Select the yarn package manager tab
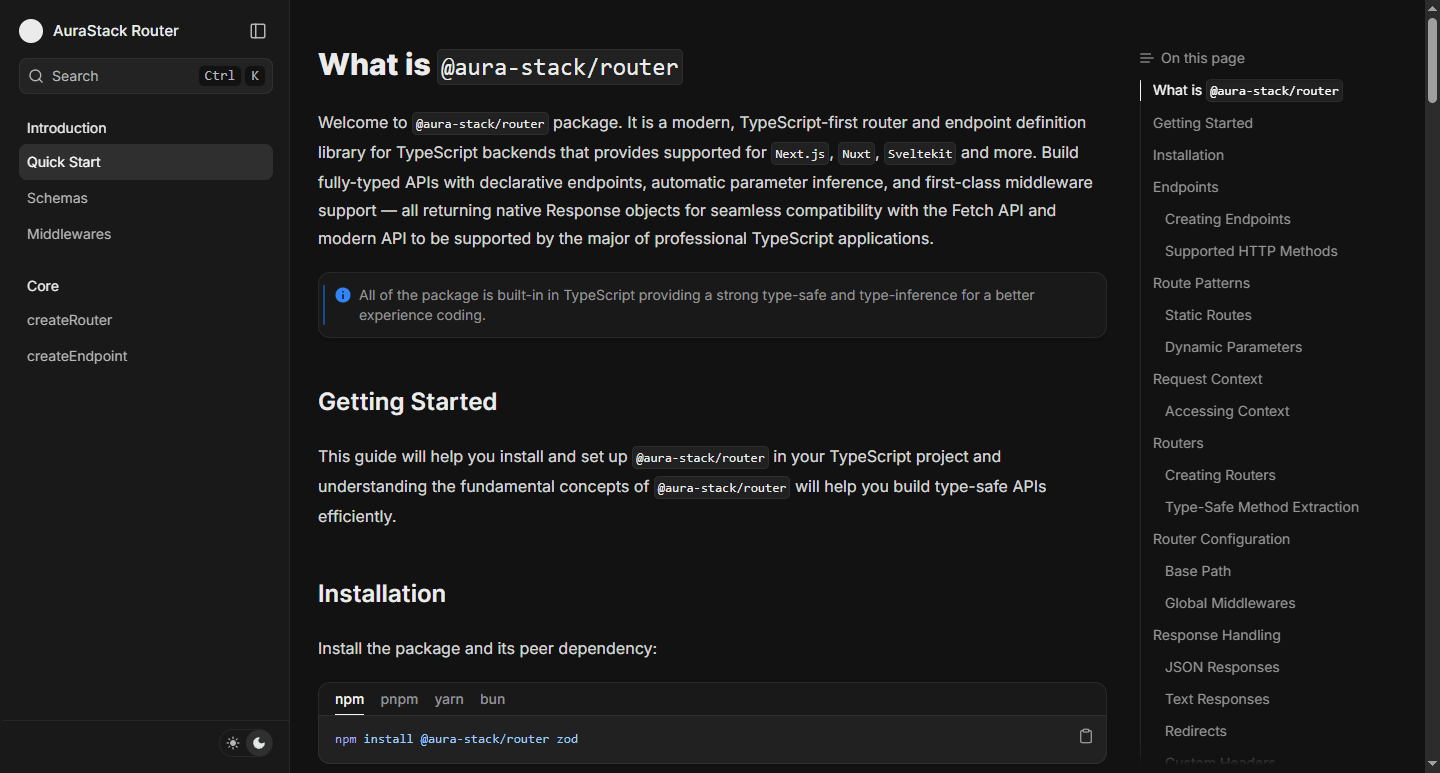This screenshot has width=1440, height=773. (x=449, y=699)
